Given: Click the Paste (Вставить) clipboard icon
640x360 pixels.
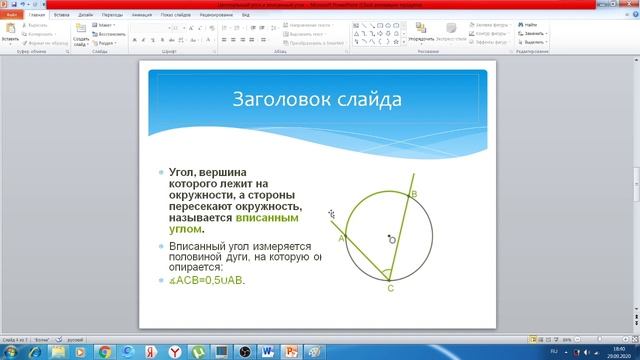Looking at the screenshot, I should pyautogui.click(x=10, y=29).
